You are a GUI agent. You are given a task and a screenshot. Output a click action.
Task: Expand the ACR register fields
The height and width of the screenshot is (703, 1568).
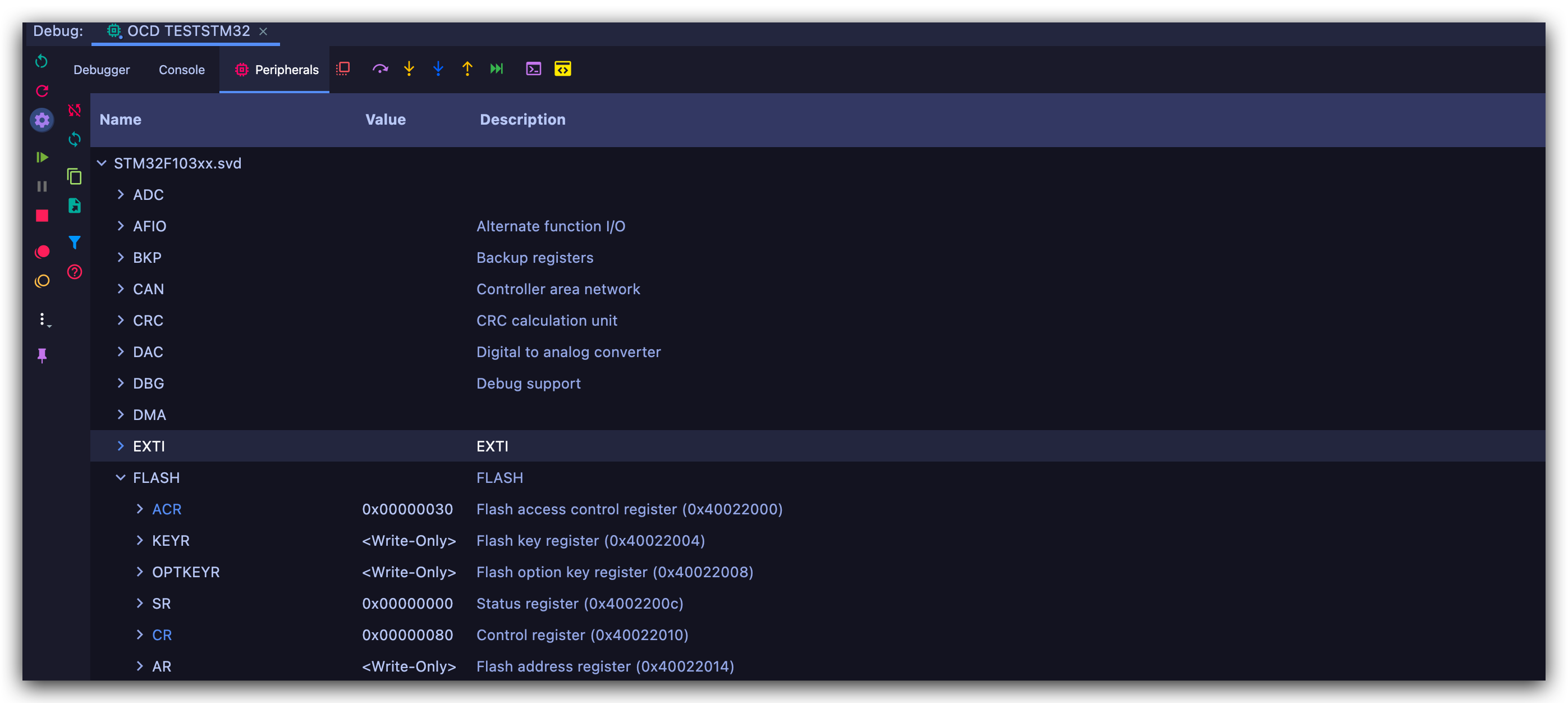pyautogui.click(x=139, y=509)
